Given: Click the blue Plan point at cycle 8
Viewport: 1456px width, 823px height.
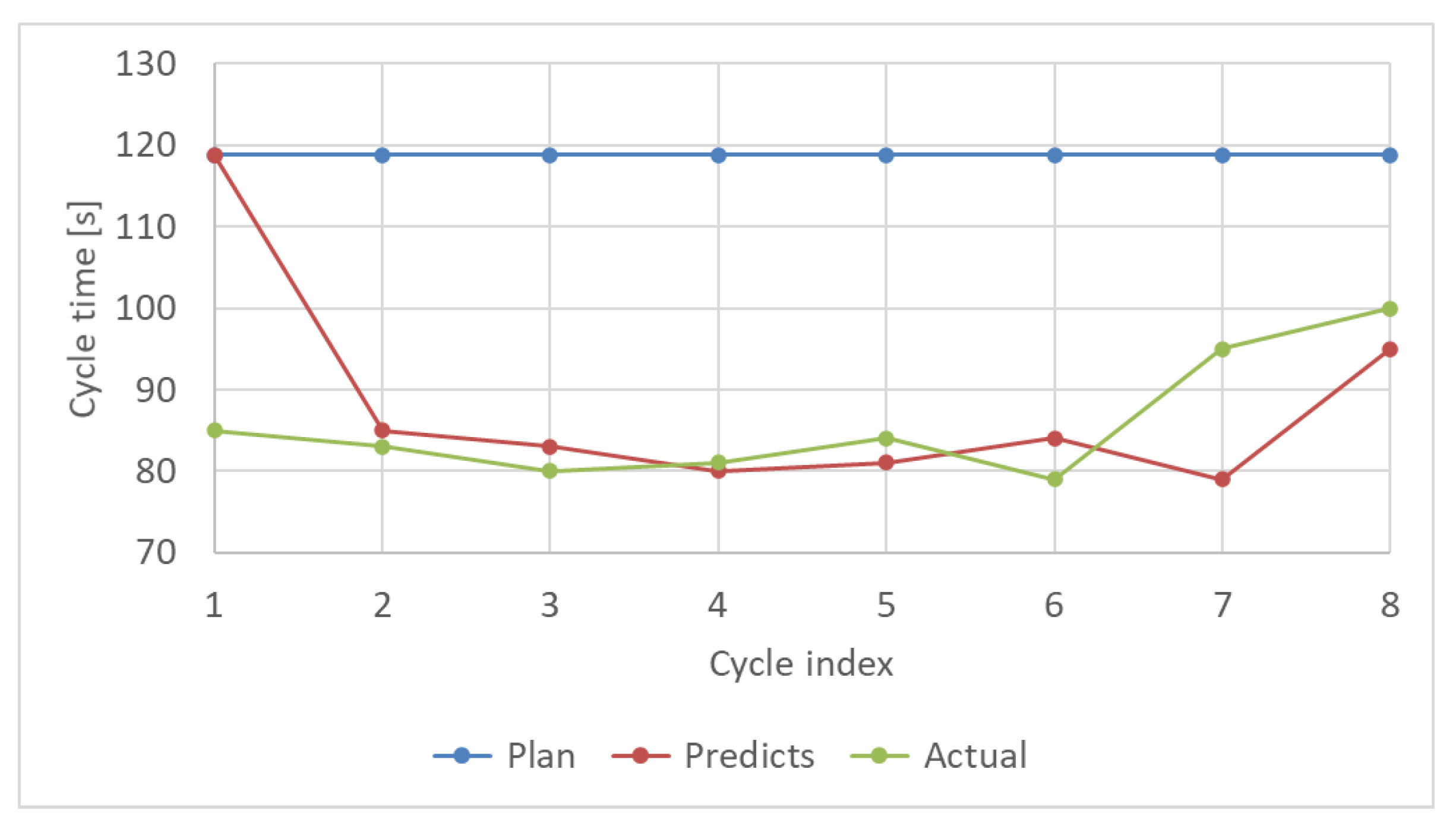Looking at the screenshot, I should [x=1389, y=156].
